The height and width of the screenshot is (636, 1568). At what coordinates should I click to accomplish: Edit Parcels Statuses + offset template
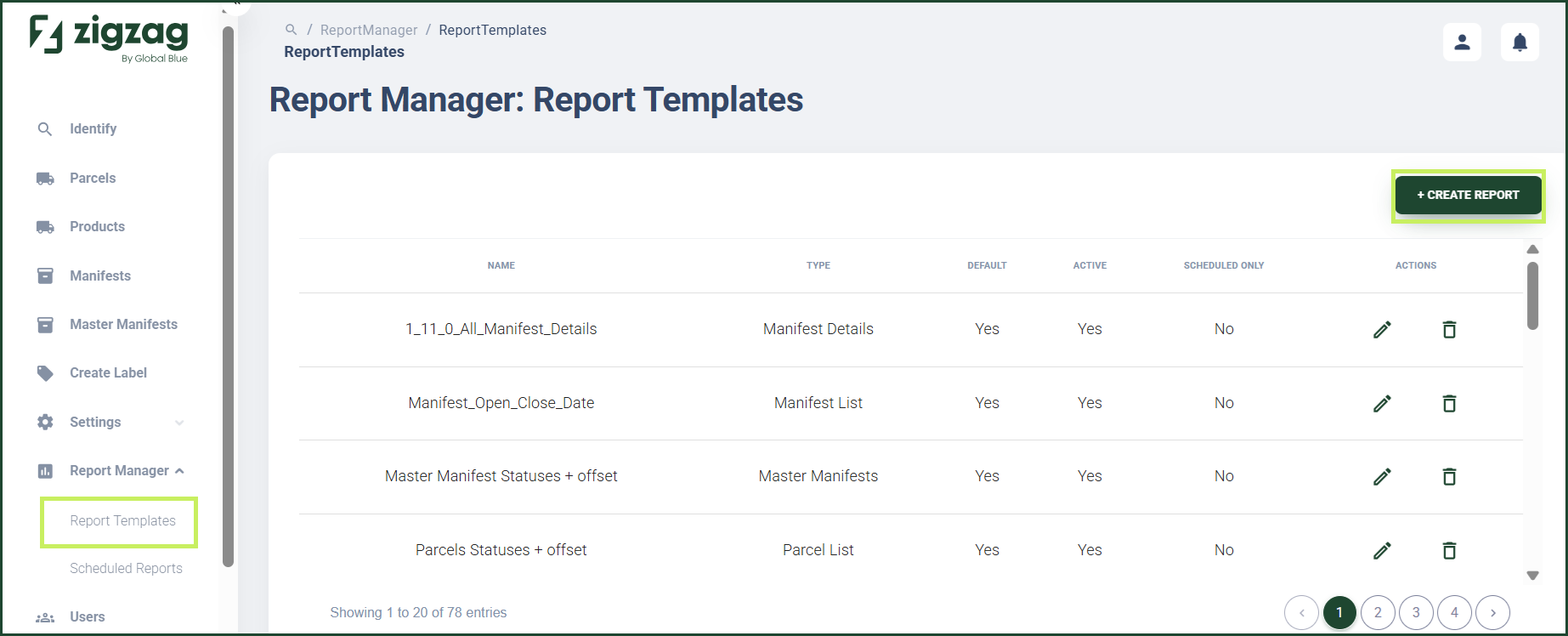pos(1382,550)
